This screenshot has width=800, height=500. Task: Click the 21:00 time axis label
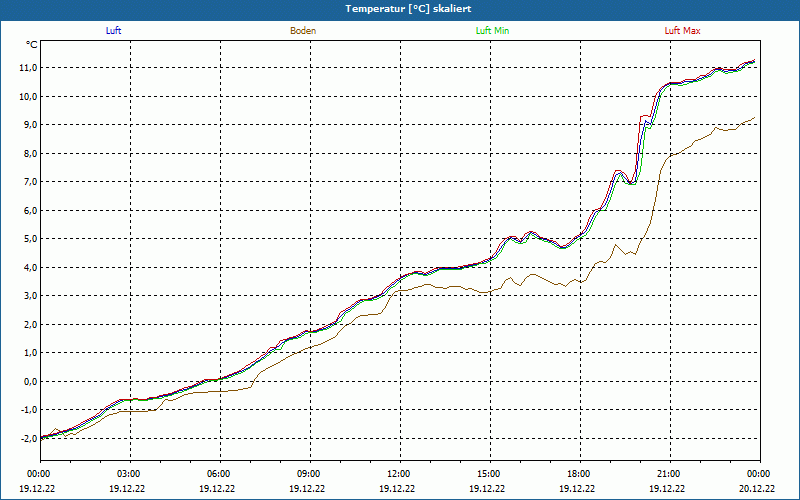(670, 474)
